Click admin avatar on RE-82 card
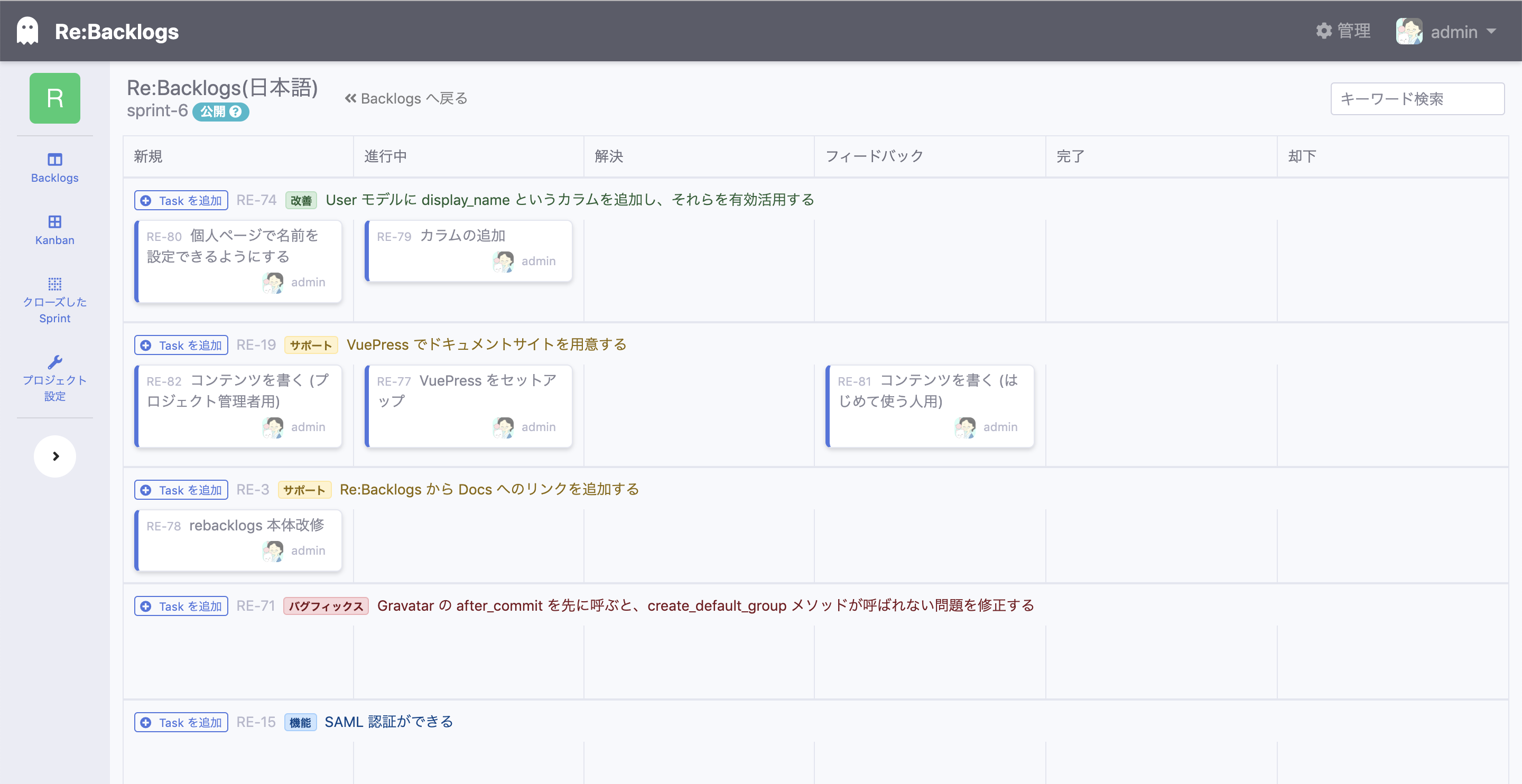 (x=272, y=427)
